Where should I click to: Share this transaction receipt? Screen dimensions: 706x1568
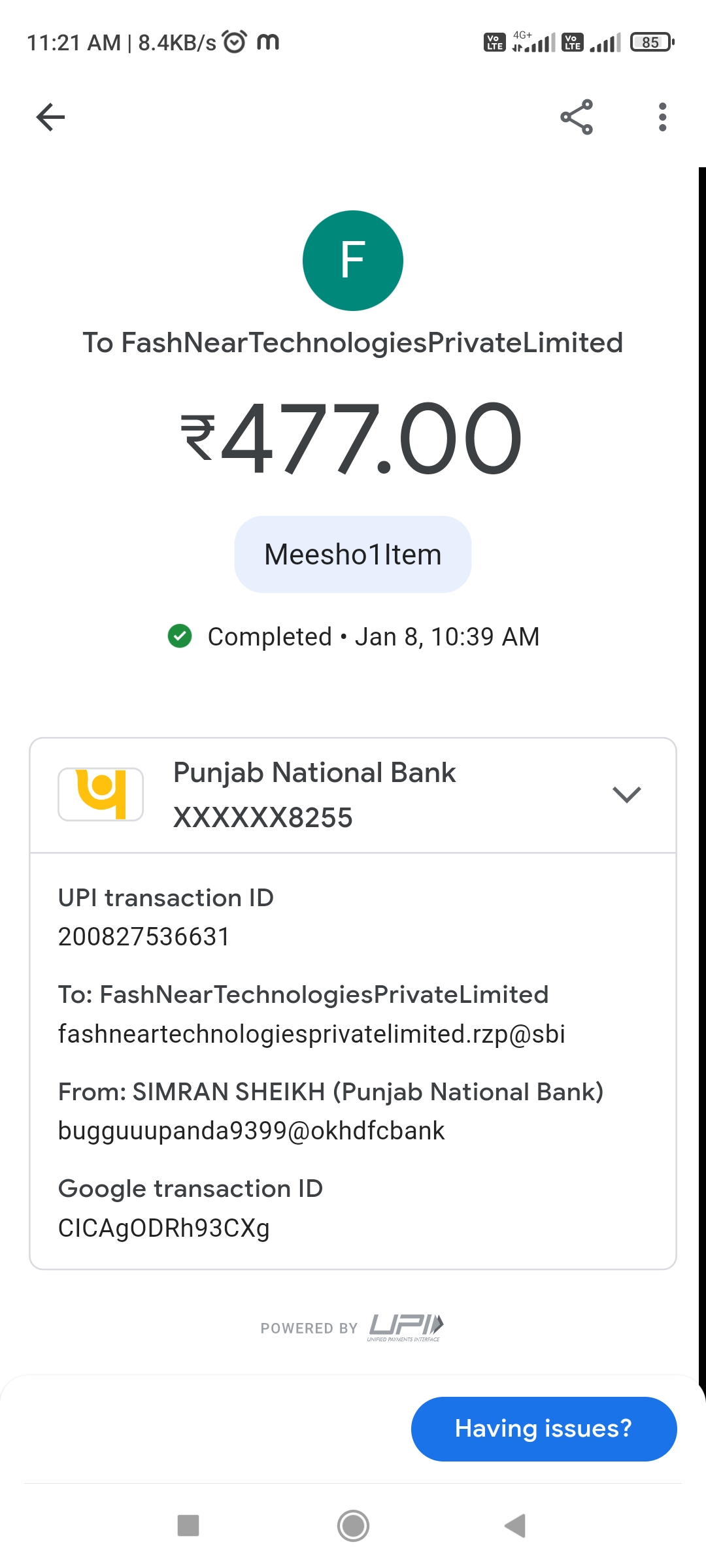577,118
